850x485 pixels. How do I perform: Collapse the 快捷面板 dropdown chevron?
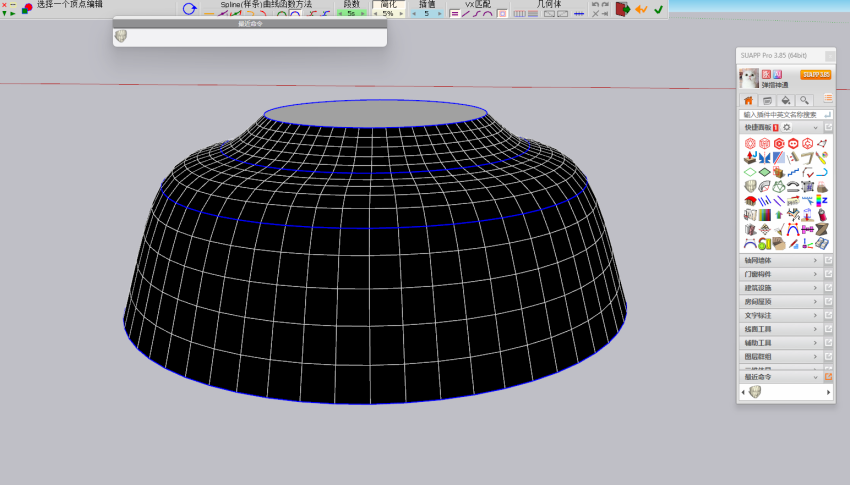(815, 127)
